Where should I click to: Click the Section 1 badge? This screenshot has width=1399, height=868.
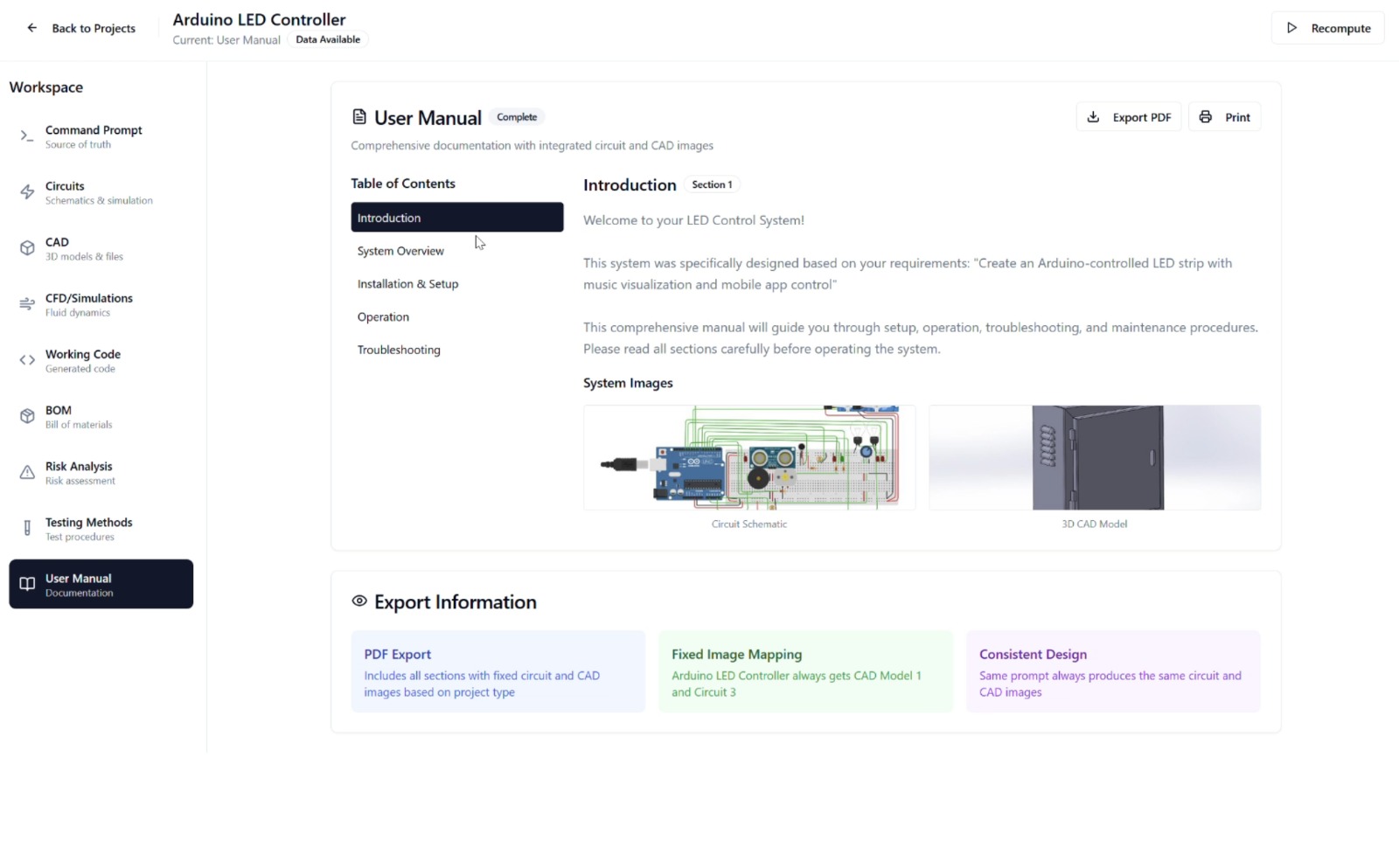[712, 184]
